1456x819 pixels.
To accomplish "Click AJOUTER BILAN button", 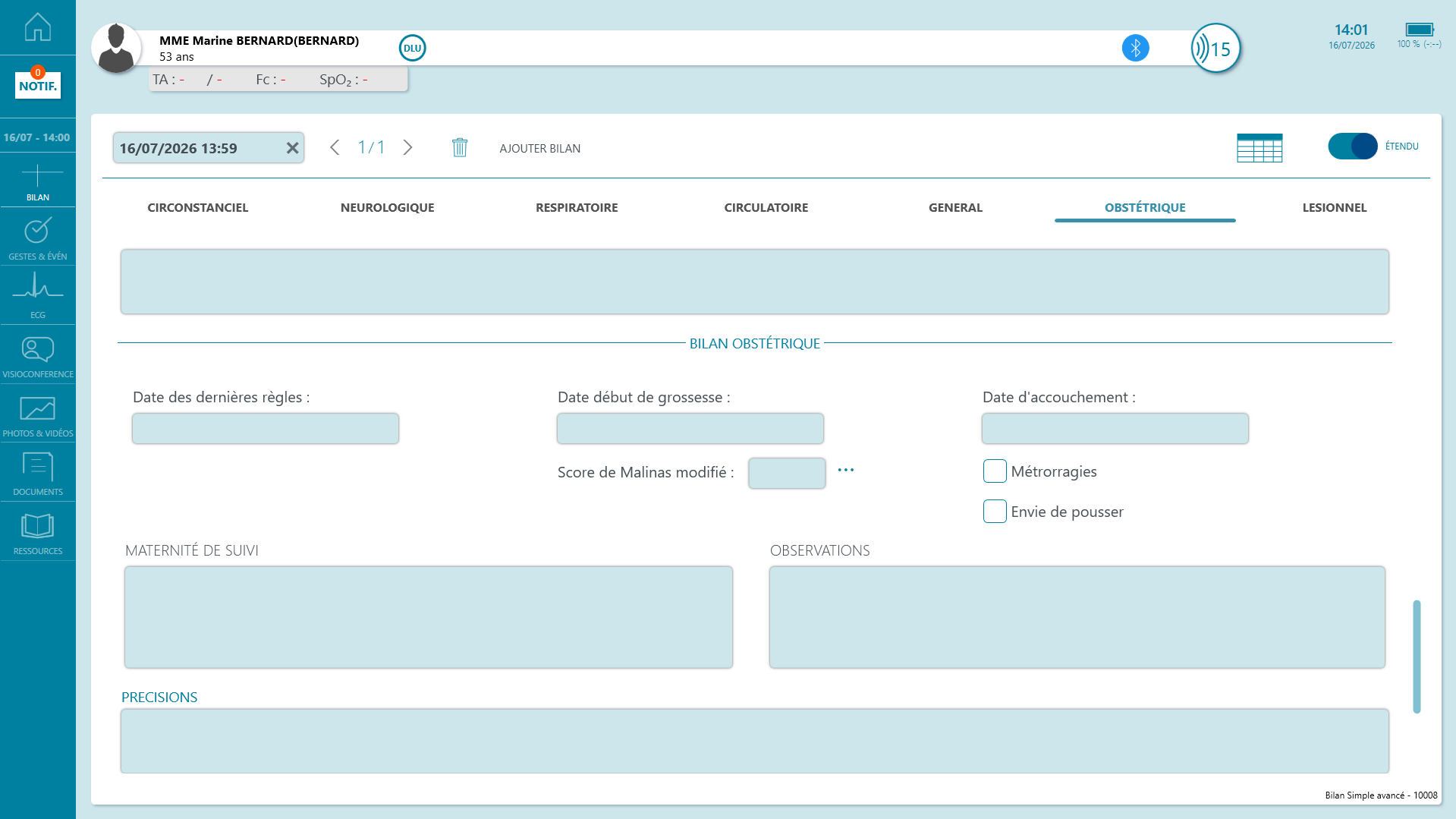I will [x=540, y=149].
